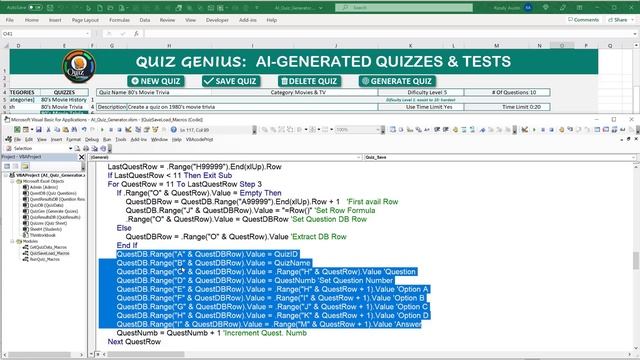Select the QuizSaveLoad_Macros module
This screenshot has height=360, width=640.
point(49,253)
